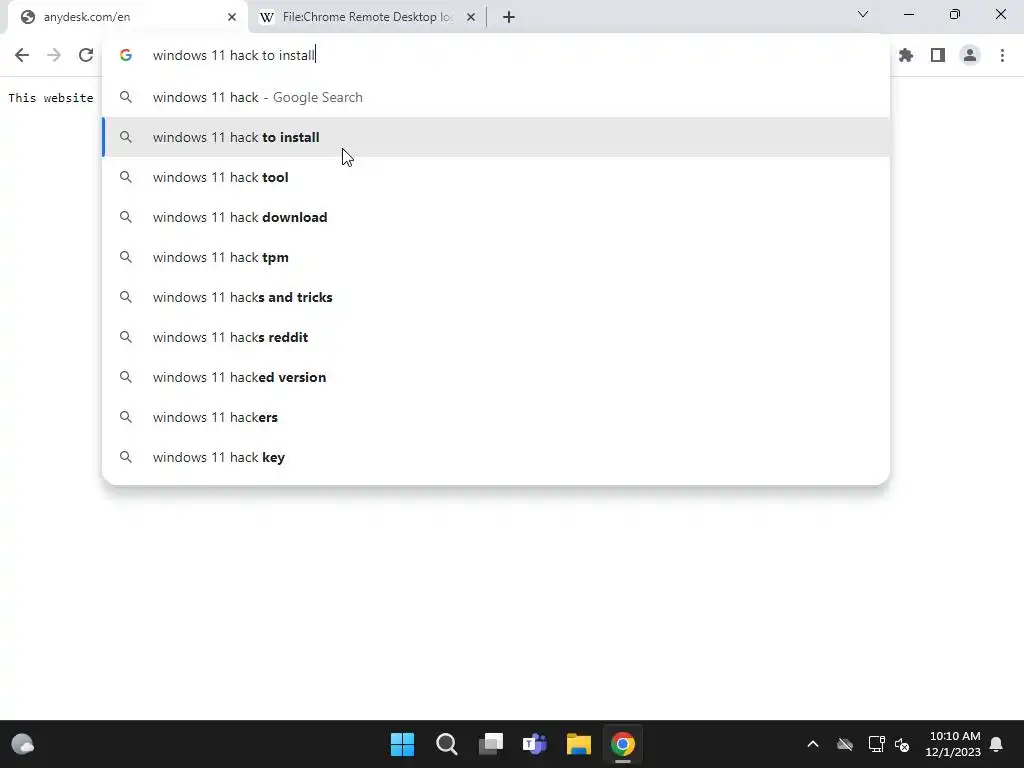Click the muted volume tray icon
The image size is (1024, 768).
tap(902, 744)
